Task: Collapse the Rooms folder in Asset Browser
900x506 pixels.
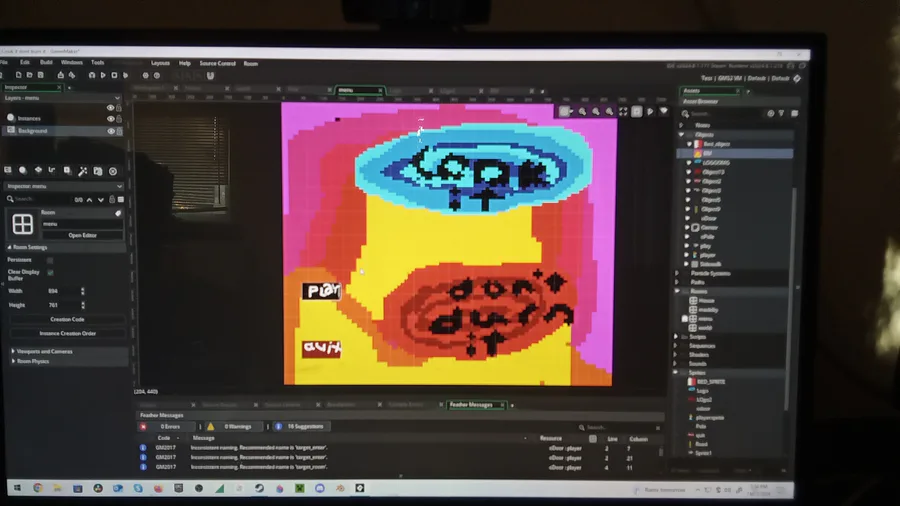Action: (677, 291)
